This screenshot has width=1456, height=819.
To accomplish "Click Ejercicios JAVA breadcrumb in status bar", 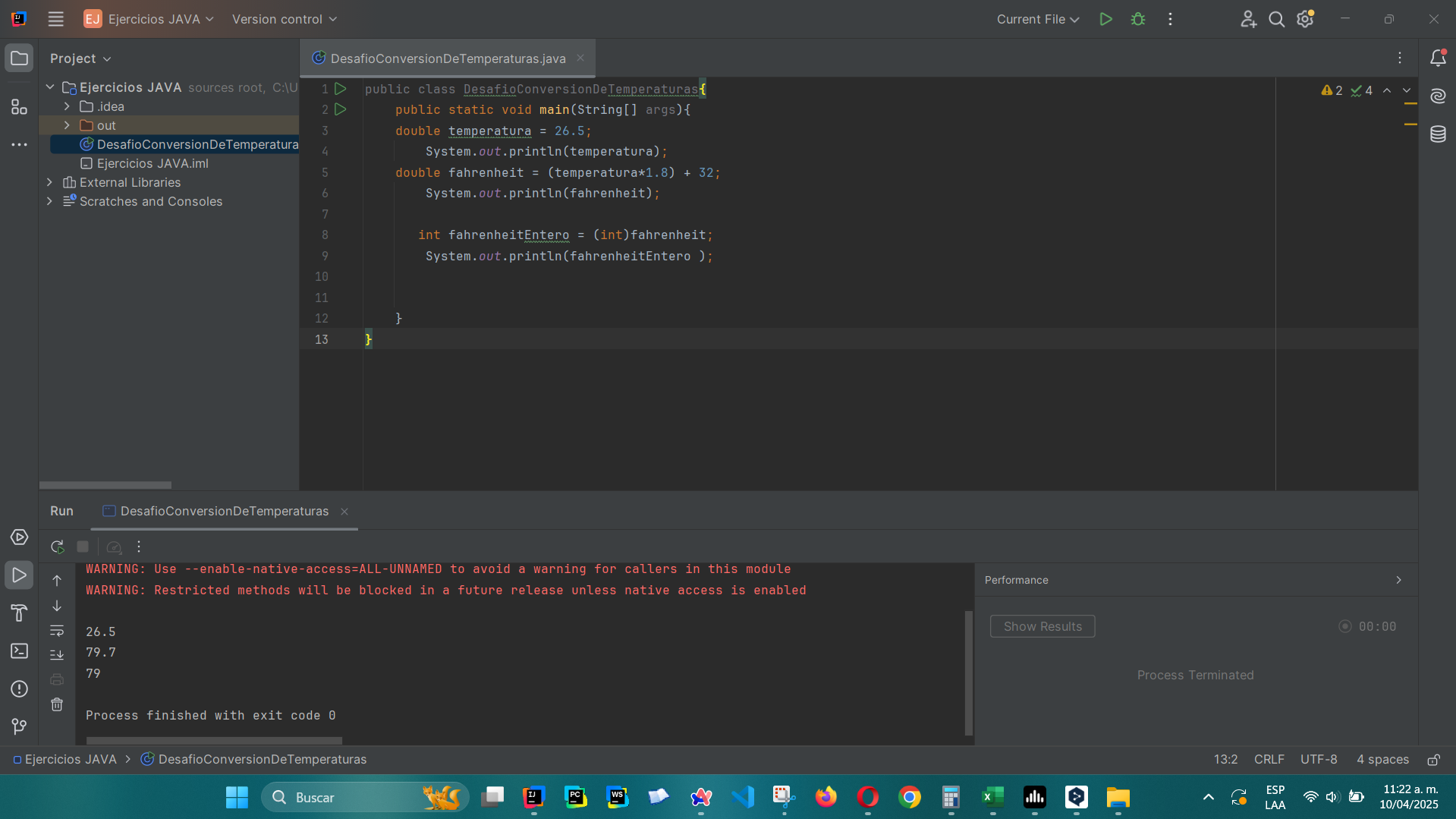I will pyautogui.click(x=65, y=759).
